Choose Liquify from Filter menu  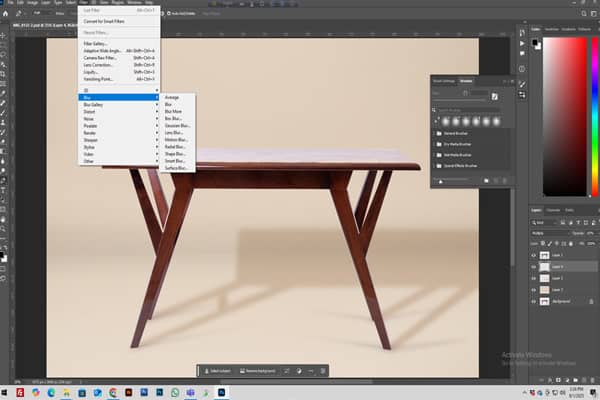[119, 72]
